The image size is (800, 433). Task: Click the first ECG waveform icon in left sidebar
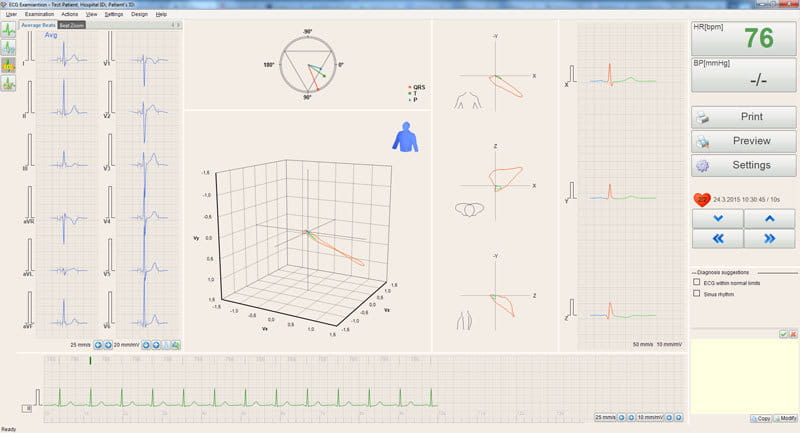(8, 28)
